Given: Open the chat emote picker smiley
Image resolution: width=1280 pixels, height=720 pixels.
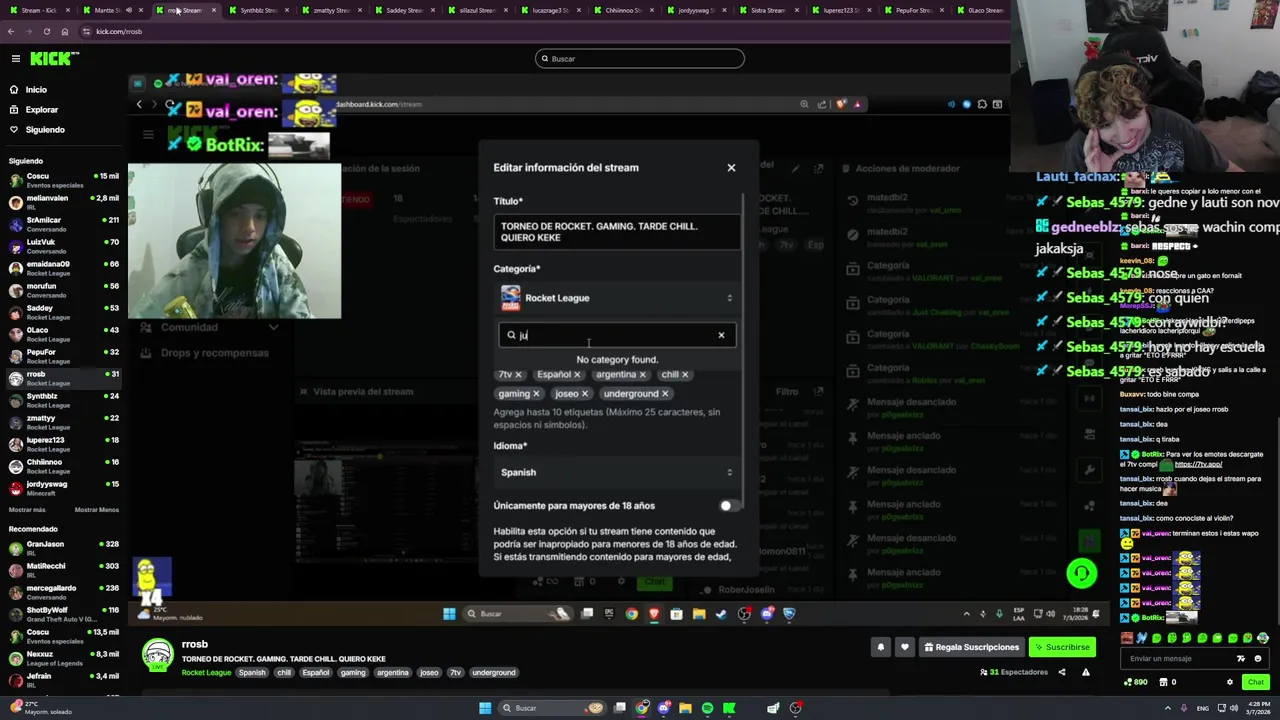Looking at the screenshot, I should click(1257, 659).
